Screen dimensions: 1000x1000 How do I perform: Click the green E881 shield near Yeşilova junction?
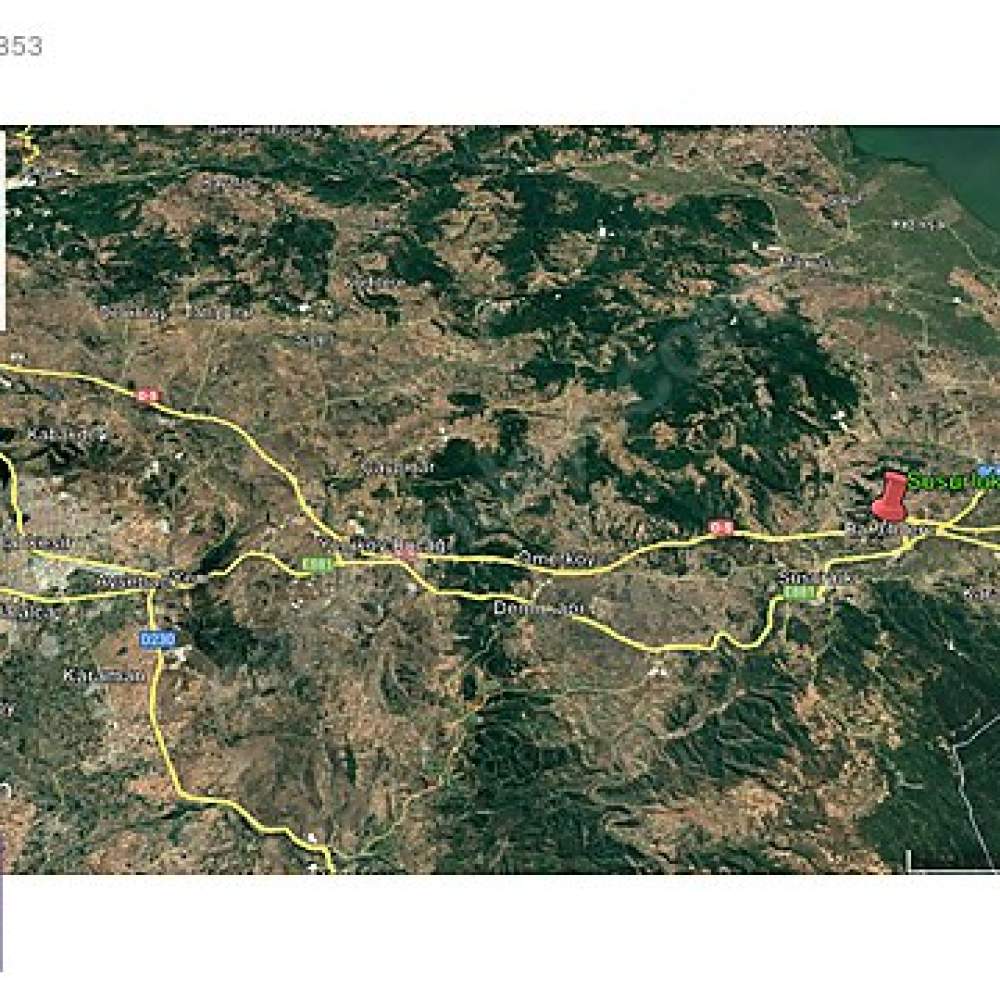coord(317,565)
